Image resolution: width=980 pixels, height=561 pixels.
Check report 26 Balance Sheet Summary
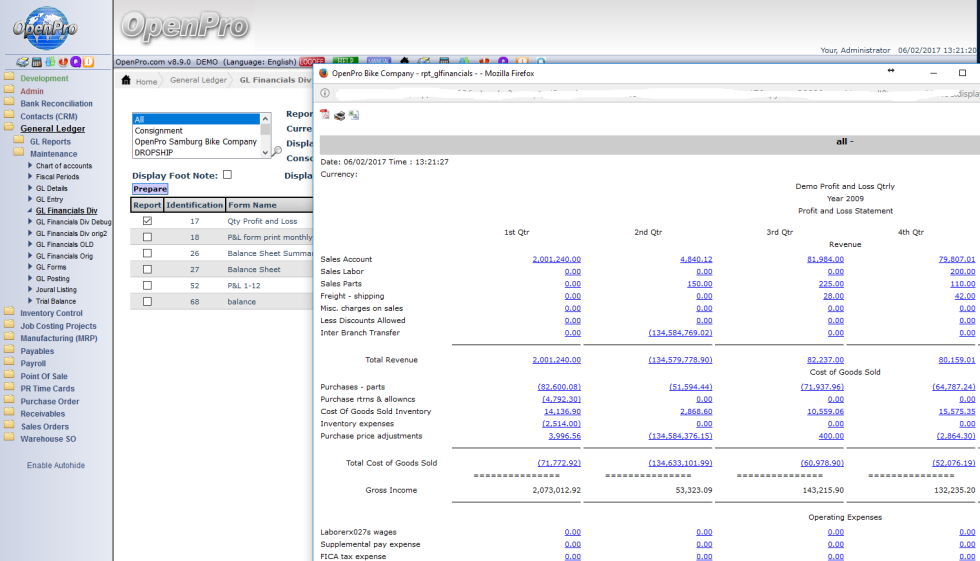pos(148,254)
